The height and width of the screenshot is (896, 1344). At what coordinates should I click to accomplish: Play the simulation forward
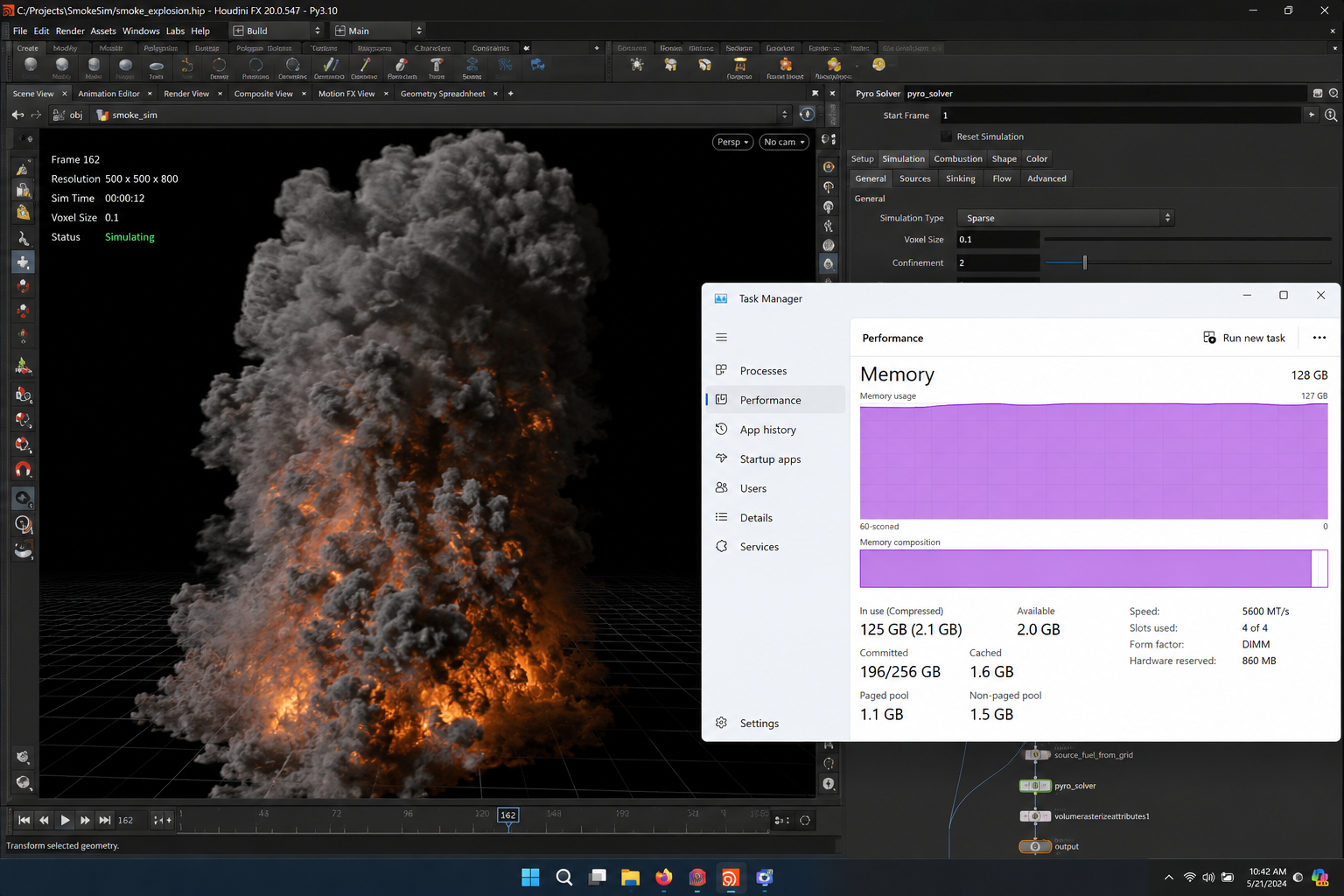[x=65, y=820]
